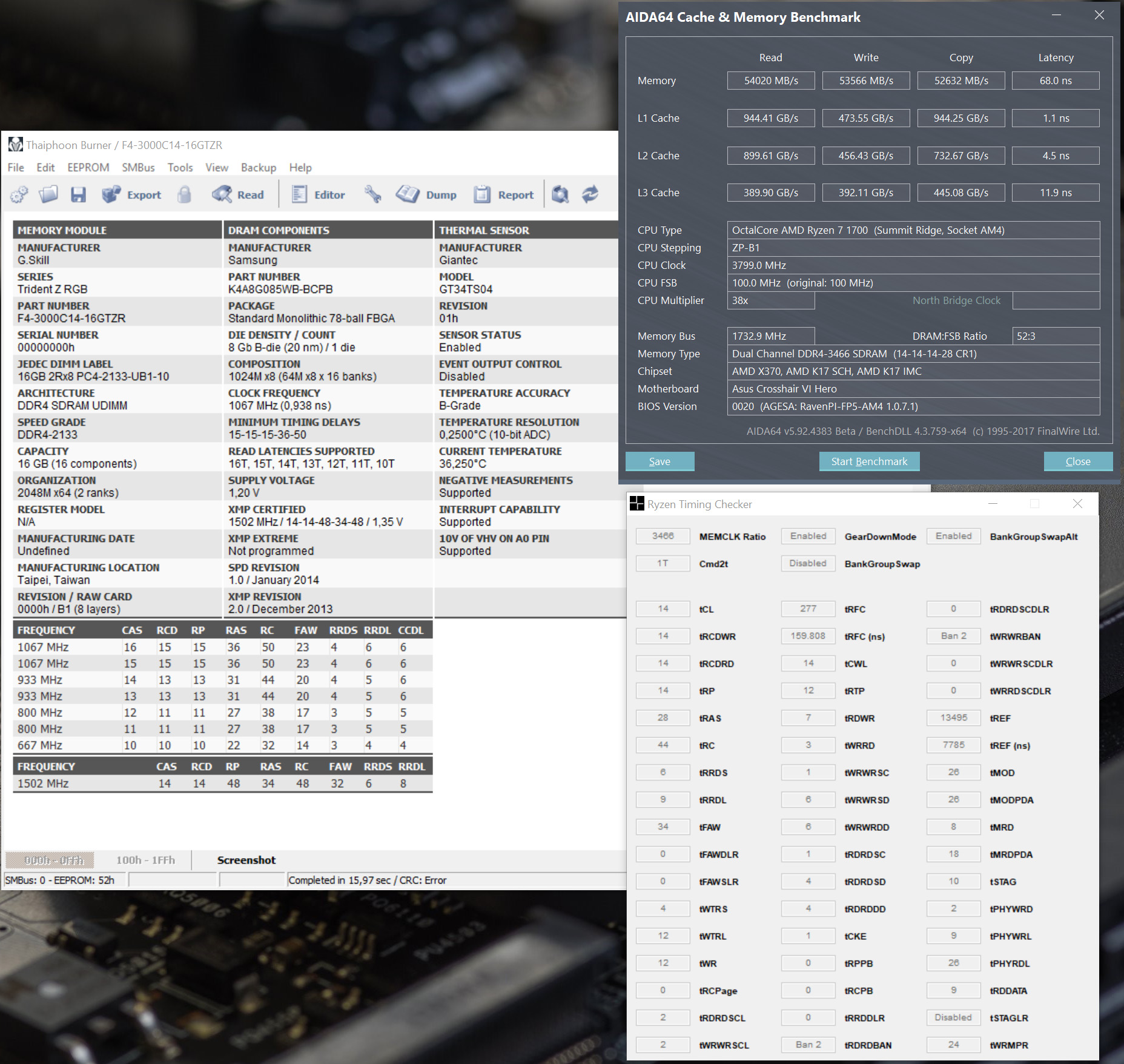Click the tSTAGLR Disabled field
Screen dimensions: 1124x1064
point(954,1017)
